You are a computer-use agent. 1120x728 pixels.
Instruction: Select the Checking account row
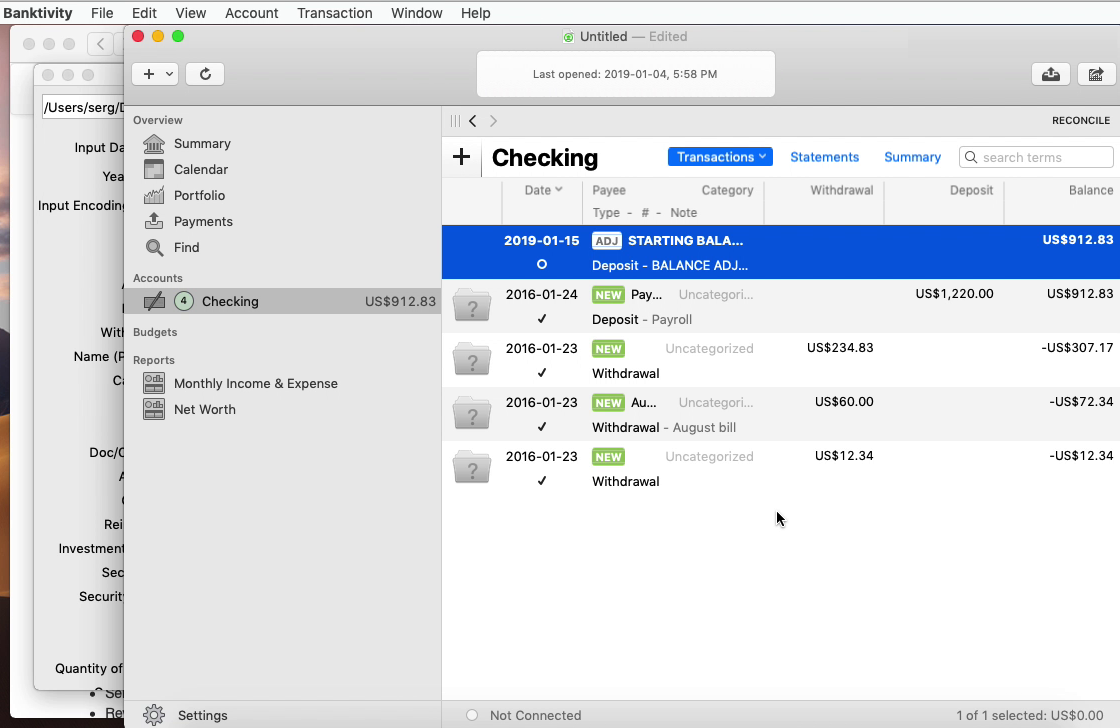283,301
